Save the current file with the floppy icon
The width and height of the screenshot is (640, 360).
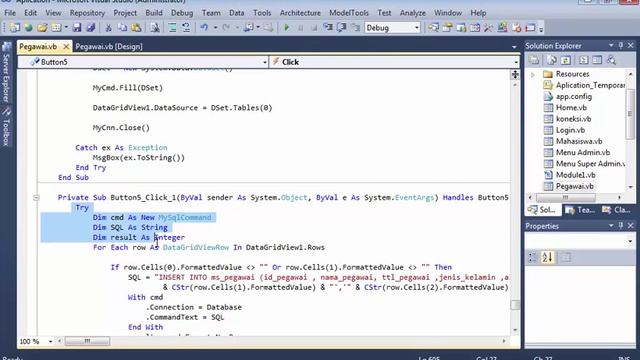pos(77,28)
